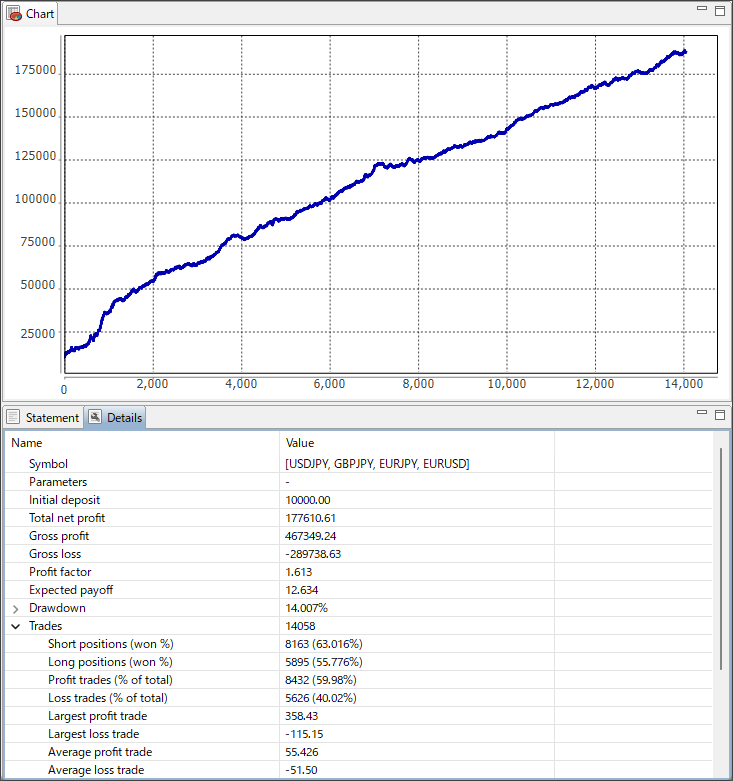The image size is (733, 781).
Task: Click the value 8432 (59.98%)
Action: pos(321,680)
